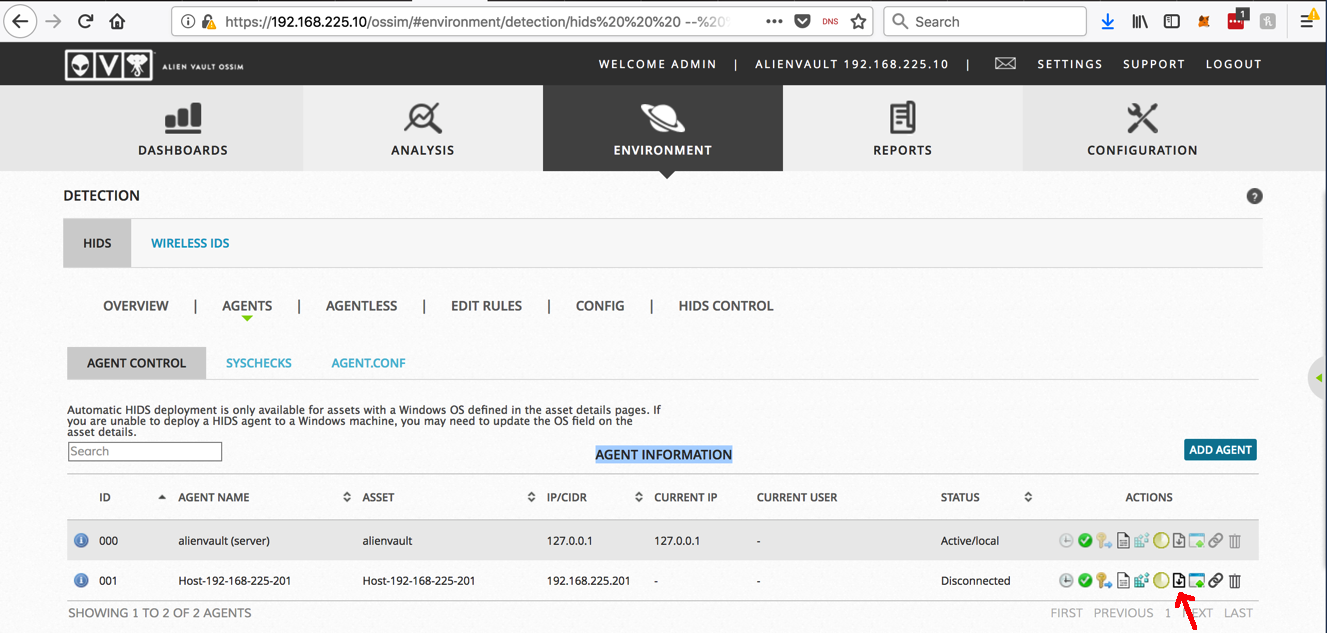Click the Firefox search bar

click(986, 21)
